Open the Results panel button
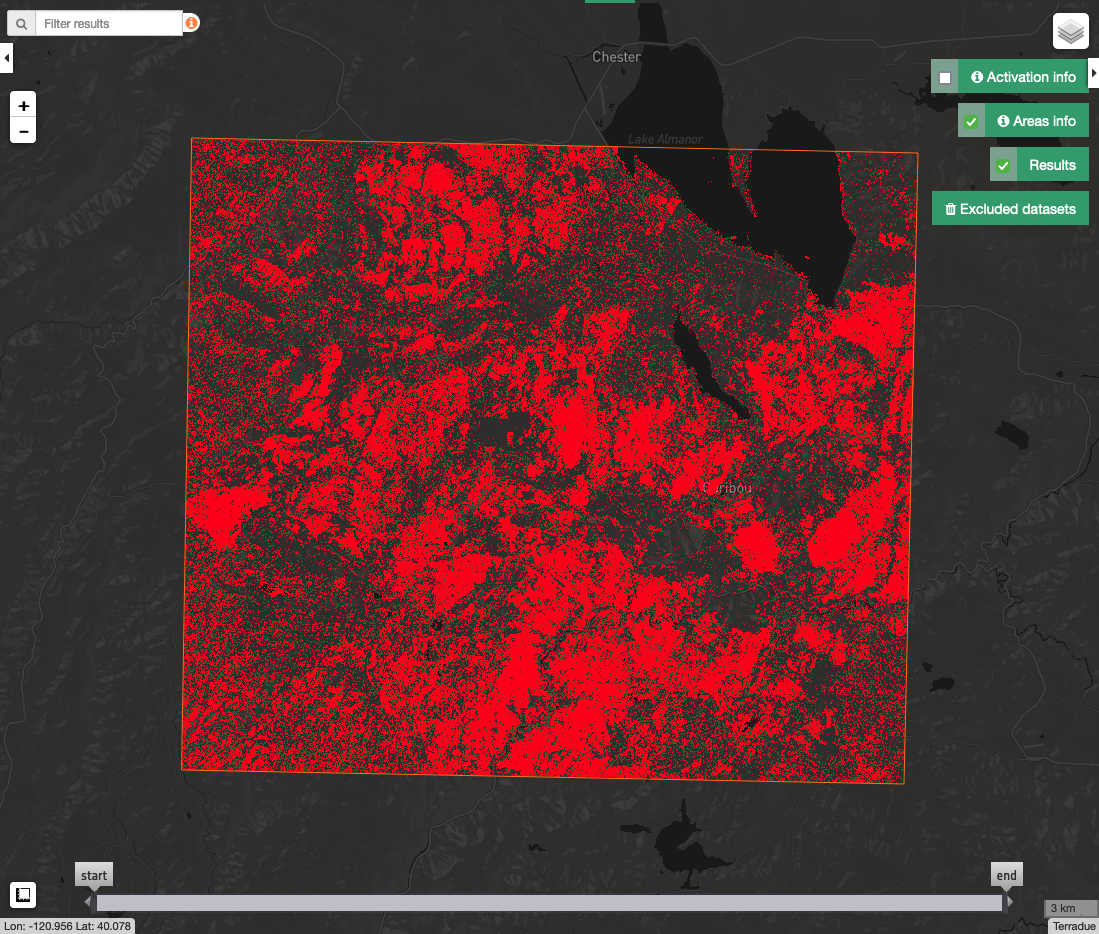1099x934 pixels. 1053,165
